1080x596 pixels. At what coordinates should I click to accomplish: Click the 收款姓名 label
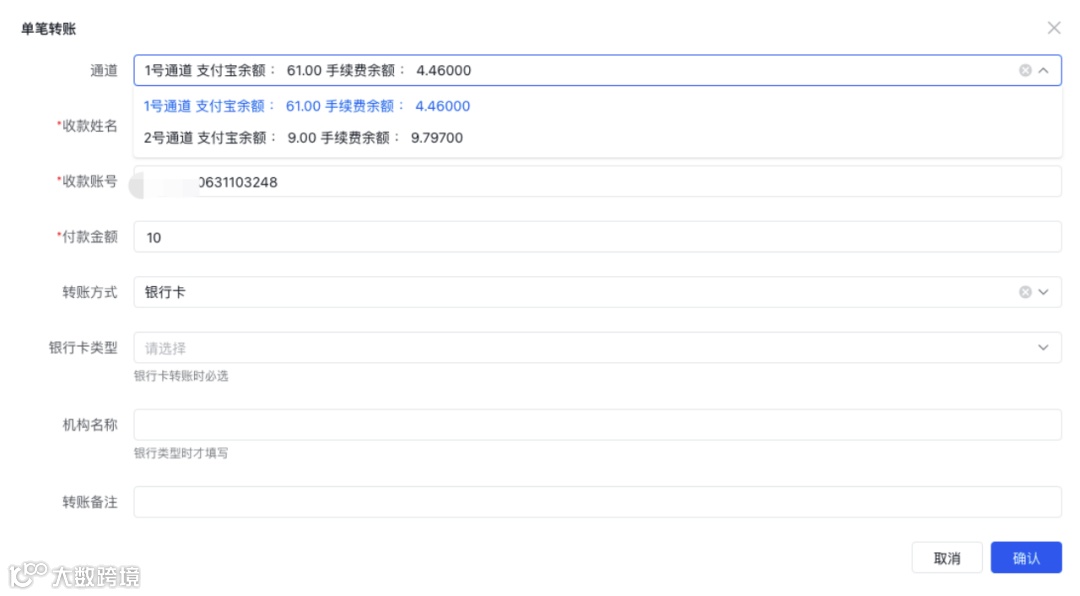click(x=87, y=126)
